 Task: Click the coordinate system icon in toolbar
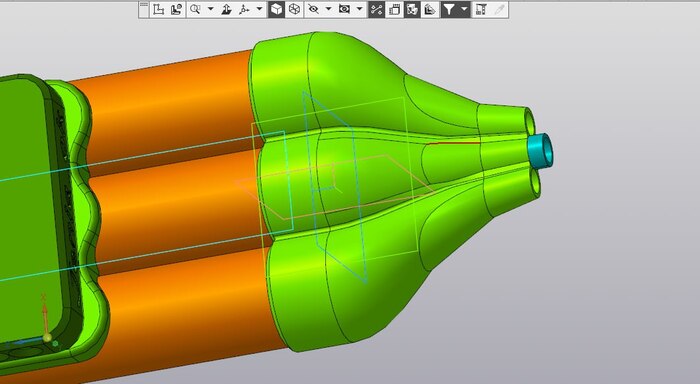tap(158, 9)
